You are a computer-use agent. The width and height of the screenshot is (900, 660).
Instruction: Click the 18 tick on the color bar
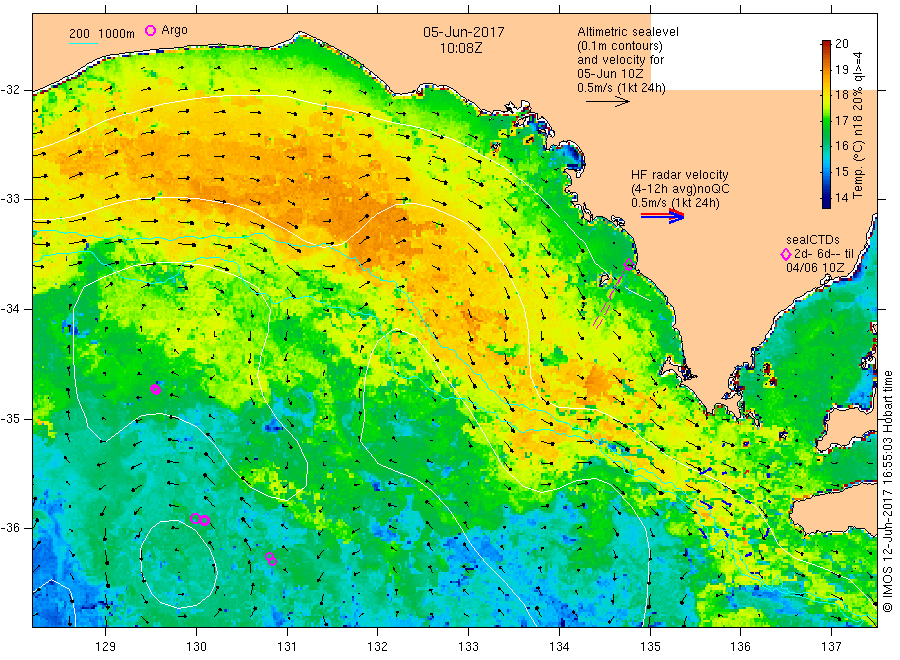841,95
